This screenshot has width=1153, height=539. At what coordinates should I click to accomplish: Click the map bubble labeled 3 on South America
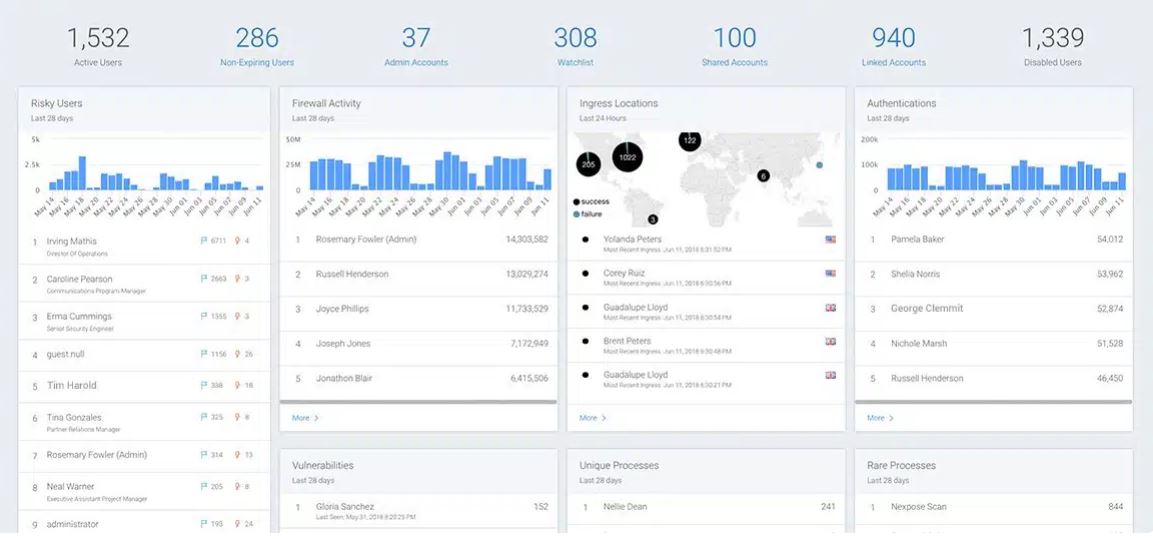[652, 219]
